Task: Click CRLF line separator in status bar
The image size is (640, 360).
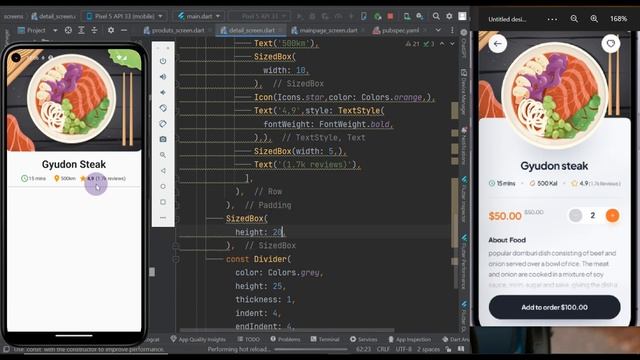Action: pyautogui.click(x=383, y=349)
